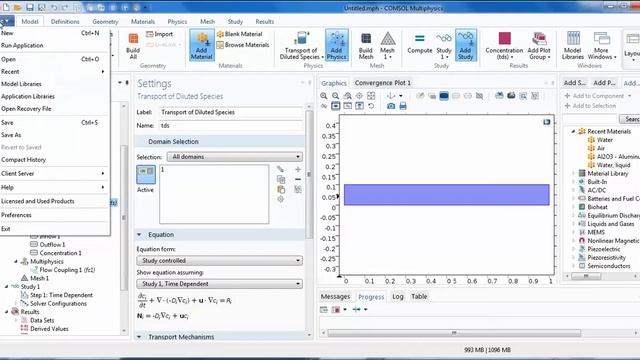Switch to the Log tab
Screen dimensions: 640x360
click(x=398, y=296)
